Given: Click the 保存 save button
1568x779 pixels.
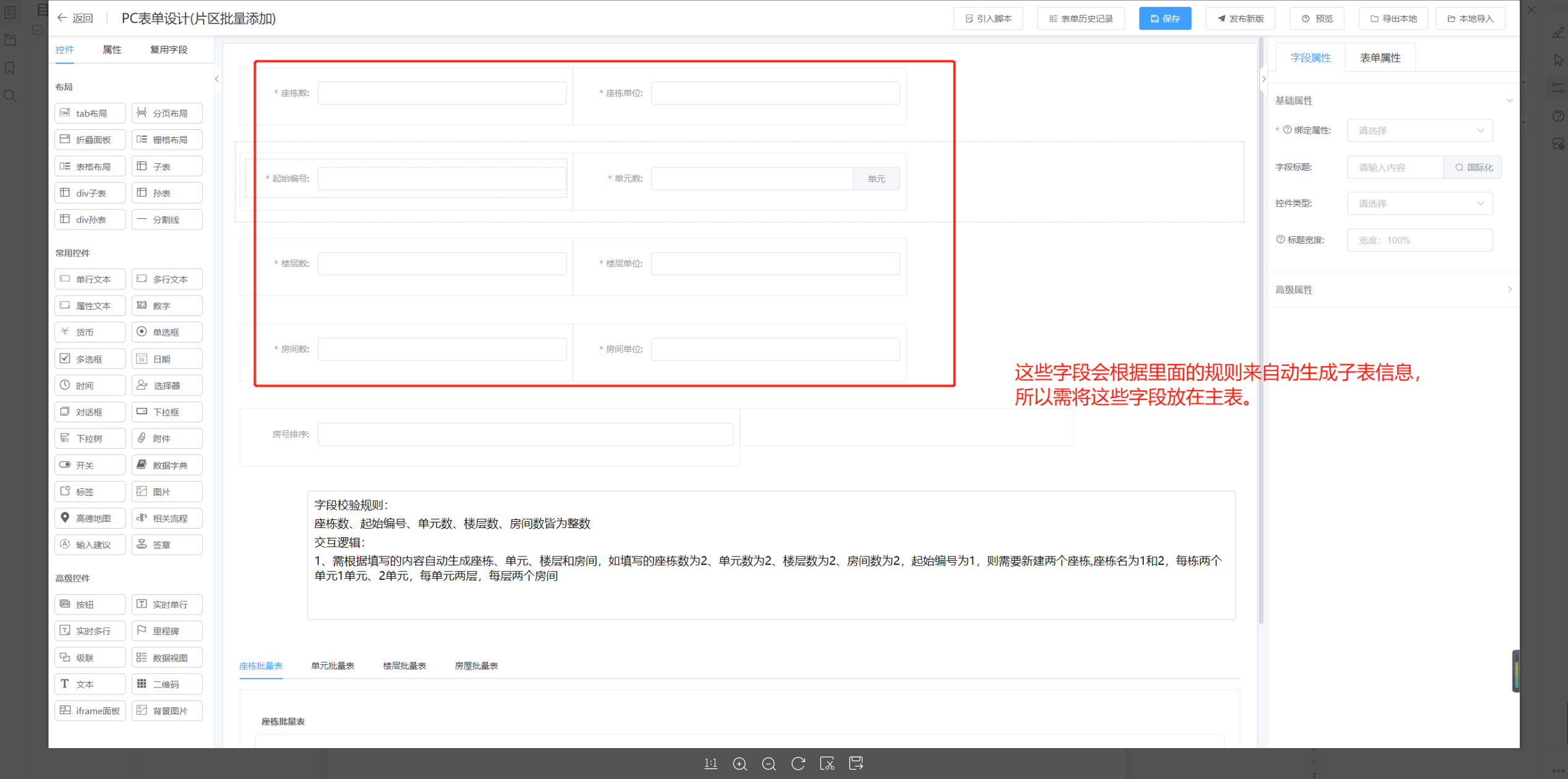Looking at the screenshot, I should pos(1165,19).
